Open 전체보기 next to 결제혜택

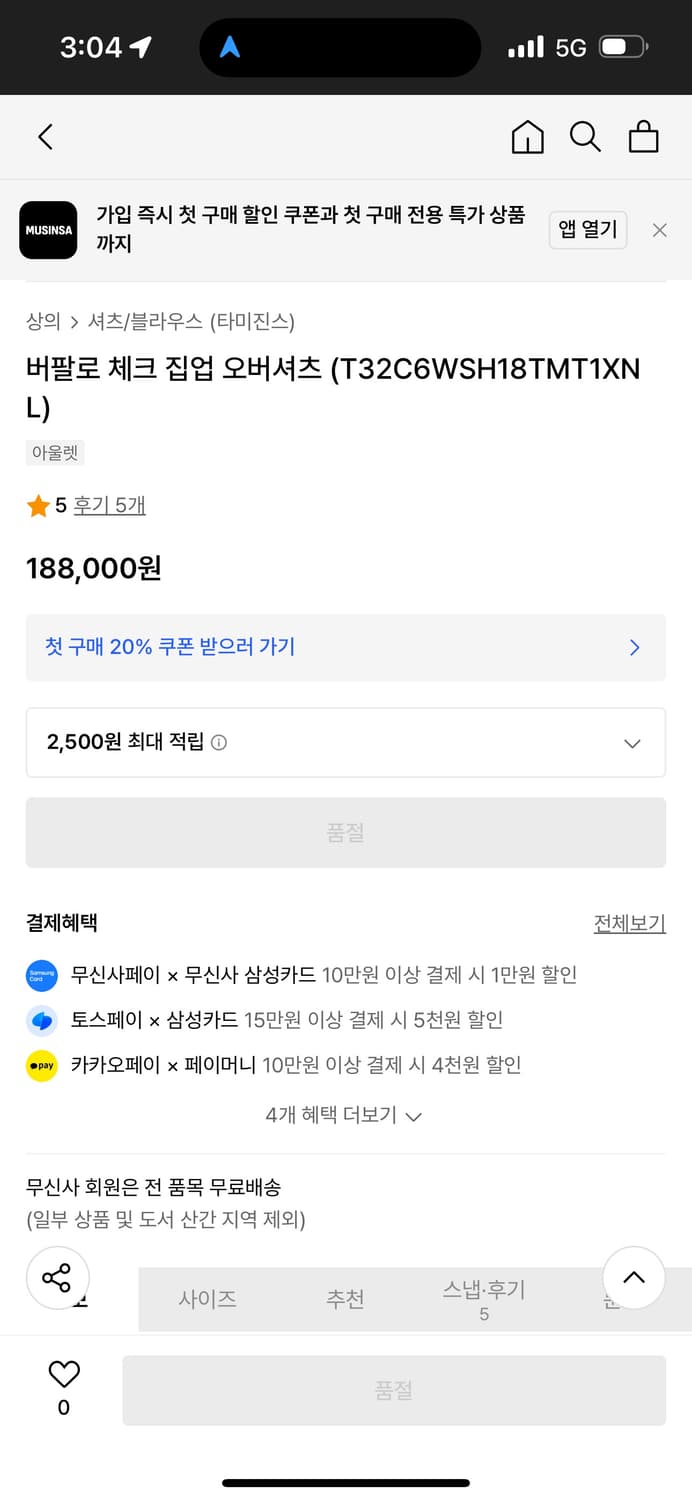(x=629, y=923)
